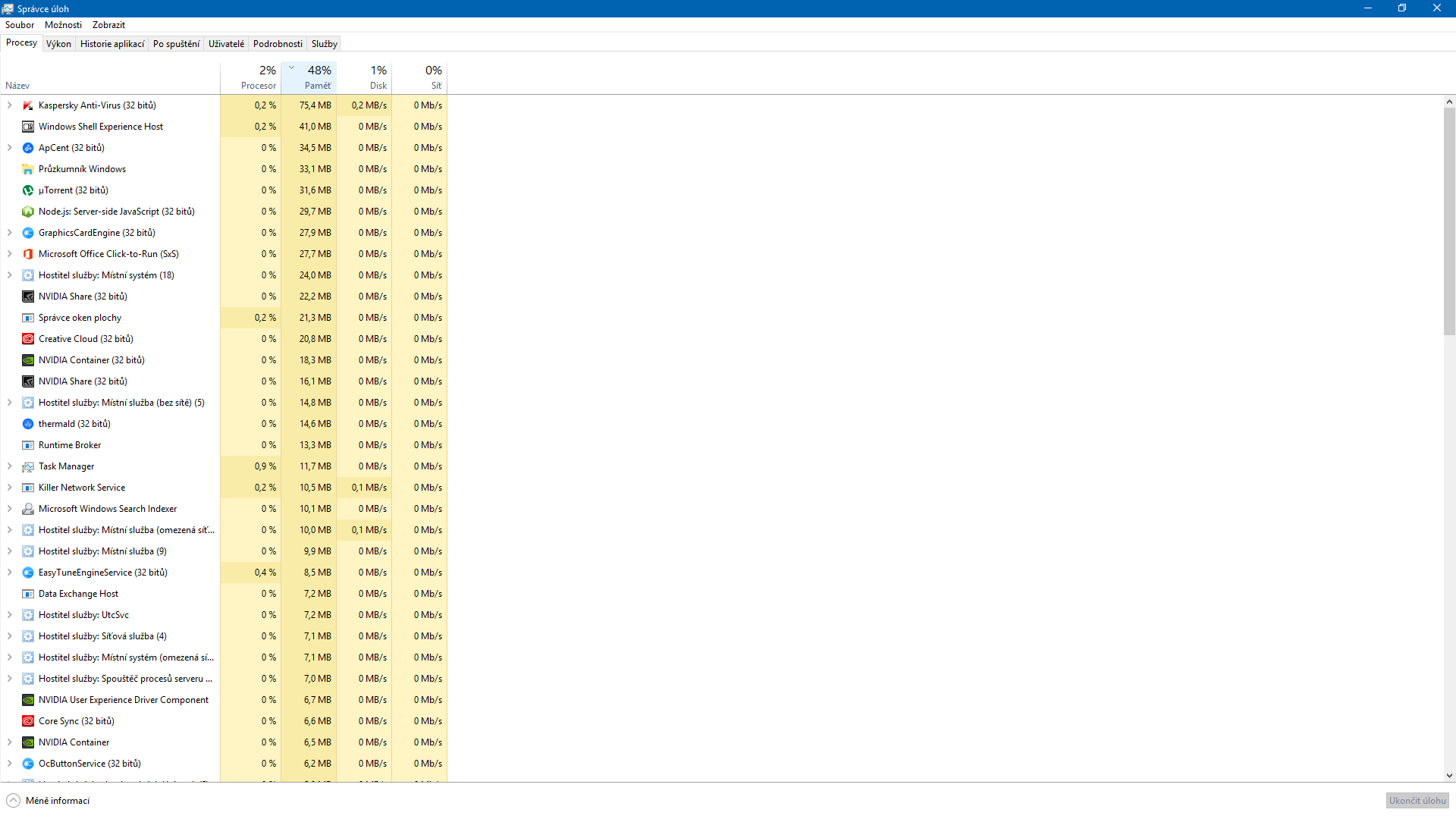The height and width of the screenshot is (819, 1456).
Task: Expand OcButtonService process group
Action: [9, 764]
